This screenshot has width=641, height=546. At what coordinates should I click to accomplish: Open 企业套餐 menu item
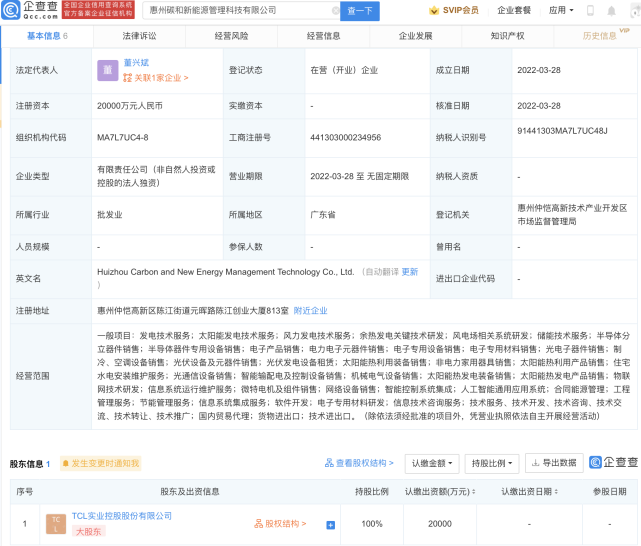coord(514,11)
